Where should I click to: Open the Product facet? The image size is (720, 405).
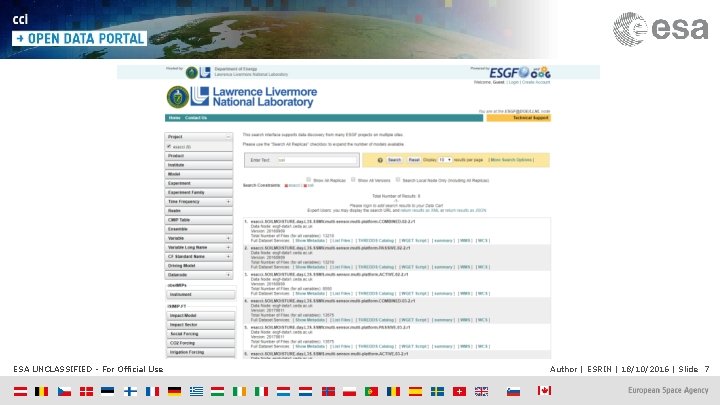[x=198, y=156]
